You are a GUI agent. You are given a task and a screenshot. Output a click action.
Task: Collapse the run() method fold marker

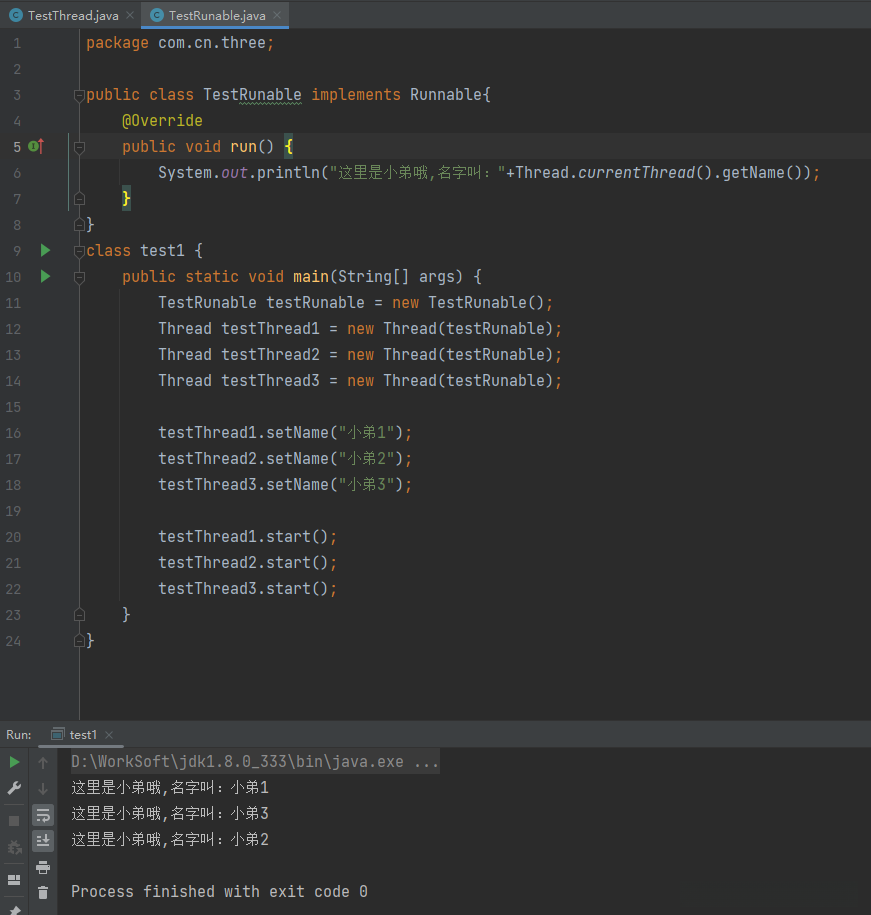[x=79, y=147]
